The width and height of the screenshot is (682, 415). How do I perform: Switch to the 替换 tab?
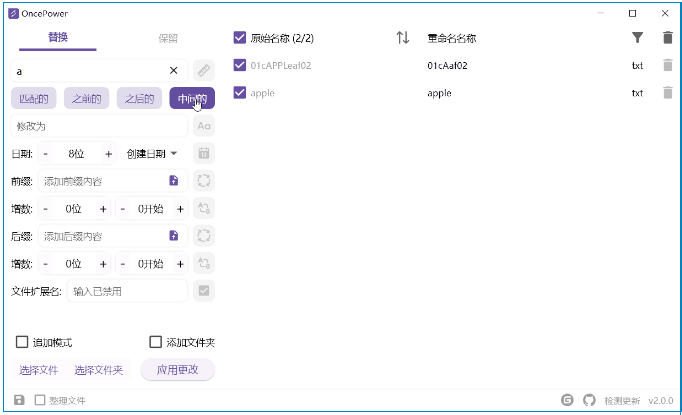58,37
